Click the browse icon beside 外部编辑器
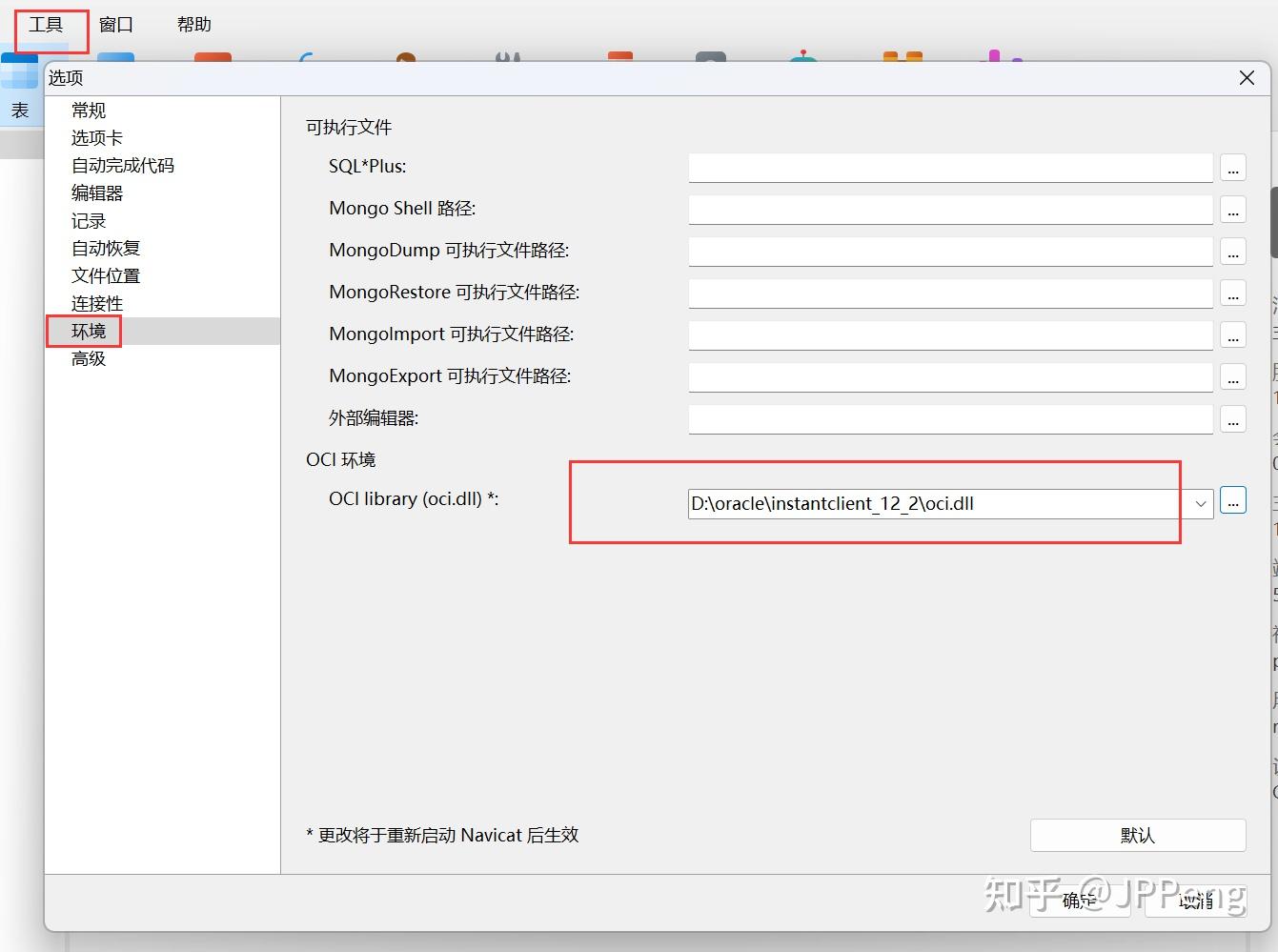 (x=1233, y=419)
